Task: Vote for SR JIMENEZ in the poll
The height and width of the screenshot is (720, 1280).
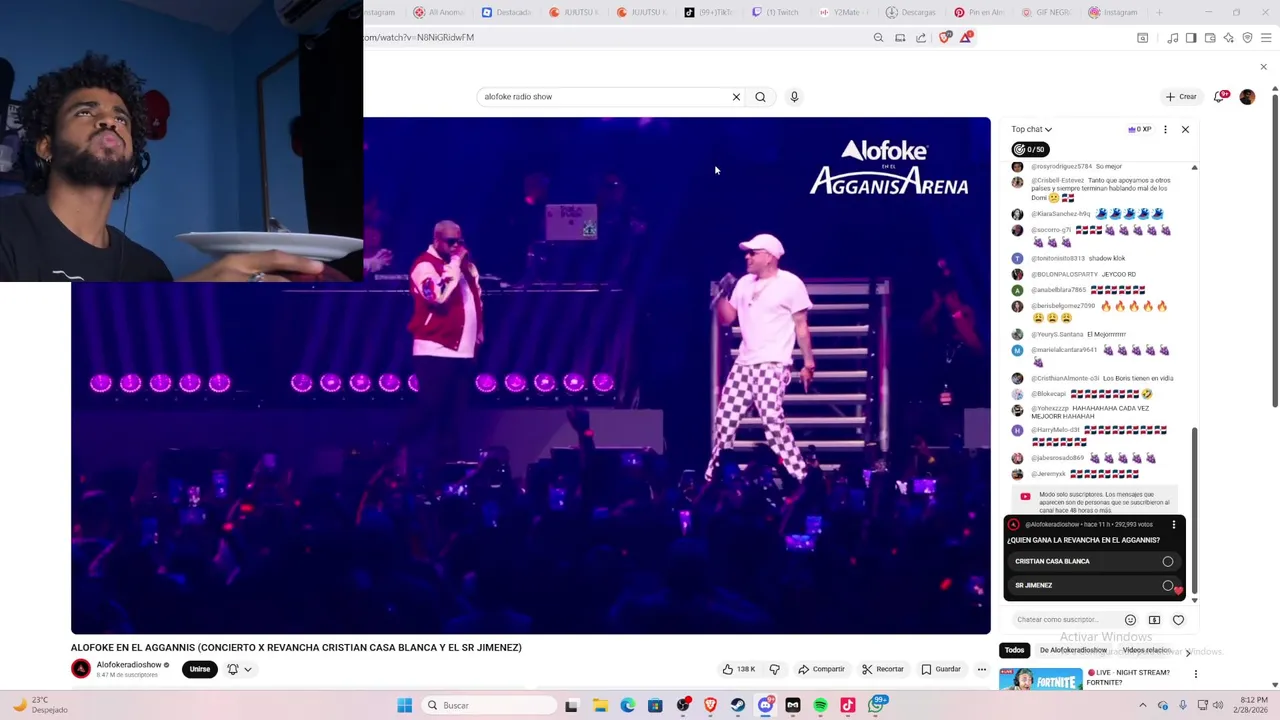Action: click(1094, 585)
